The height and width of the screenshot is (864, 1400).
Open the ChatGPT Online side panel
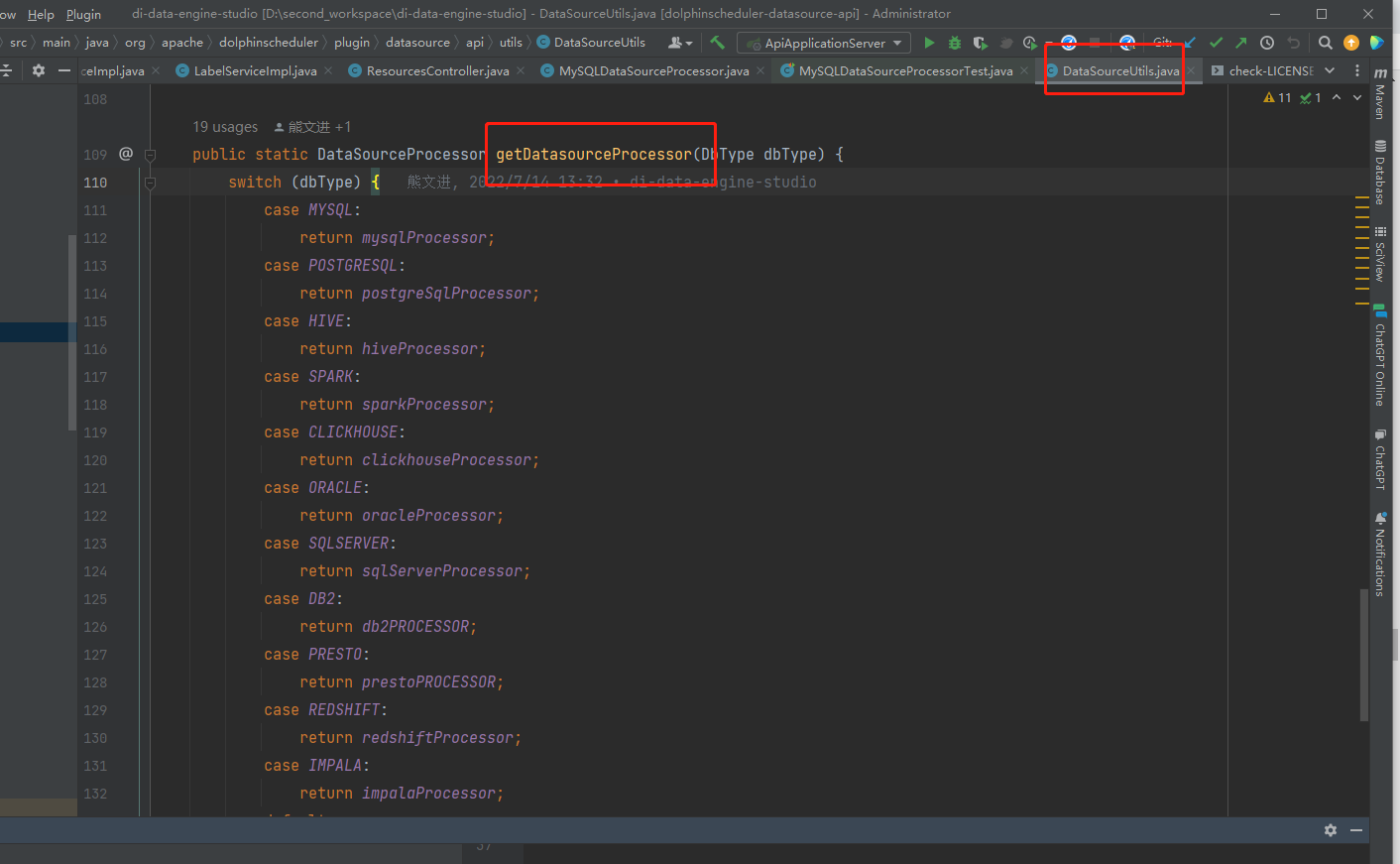tap(1380, 357)
